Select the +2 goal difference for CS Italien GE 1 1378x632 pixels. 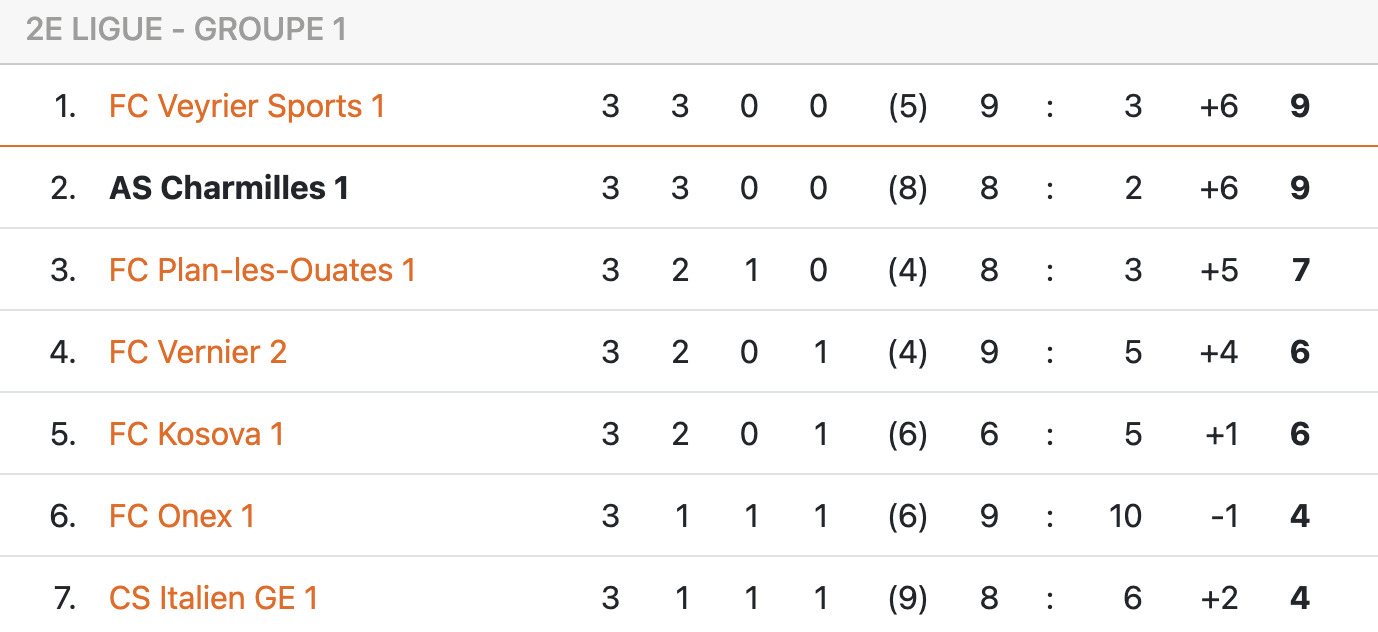coord(1219,598)
